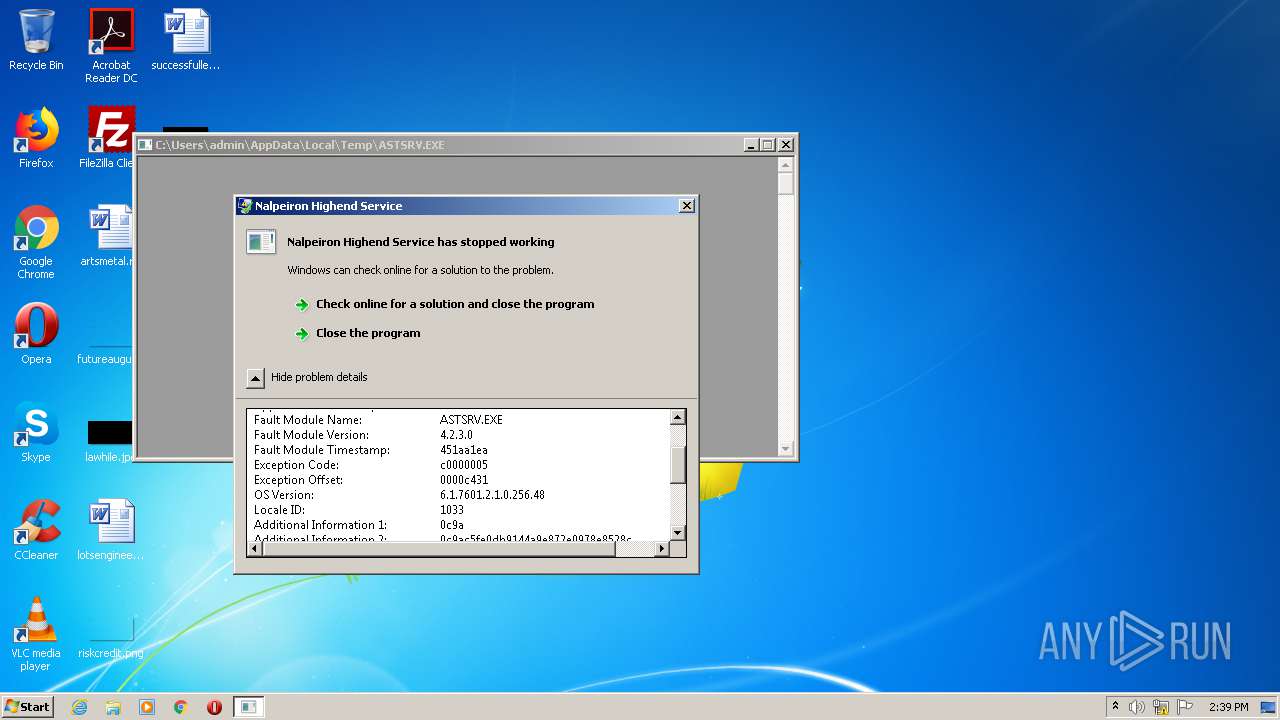This screenshot has width=1280, height=720.
Task: Open the lawhile.jpg image file
Action: (109, 440)
